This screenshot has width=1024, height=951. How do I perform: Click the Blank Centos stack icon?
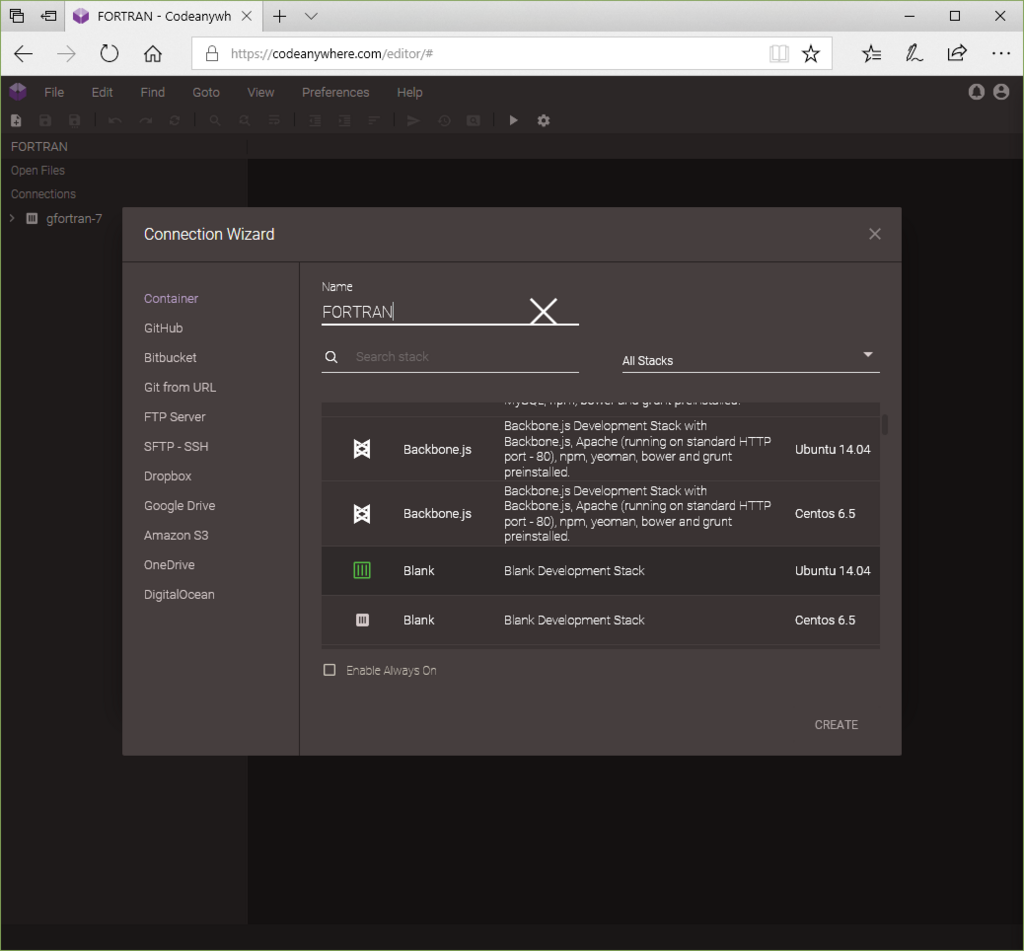(x=362, y=620)
